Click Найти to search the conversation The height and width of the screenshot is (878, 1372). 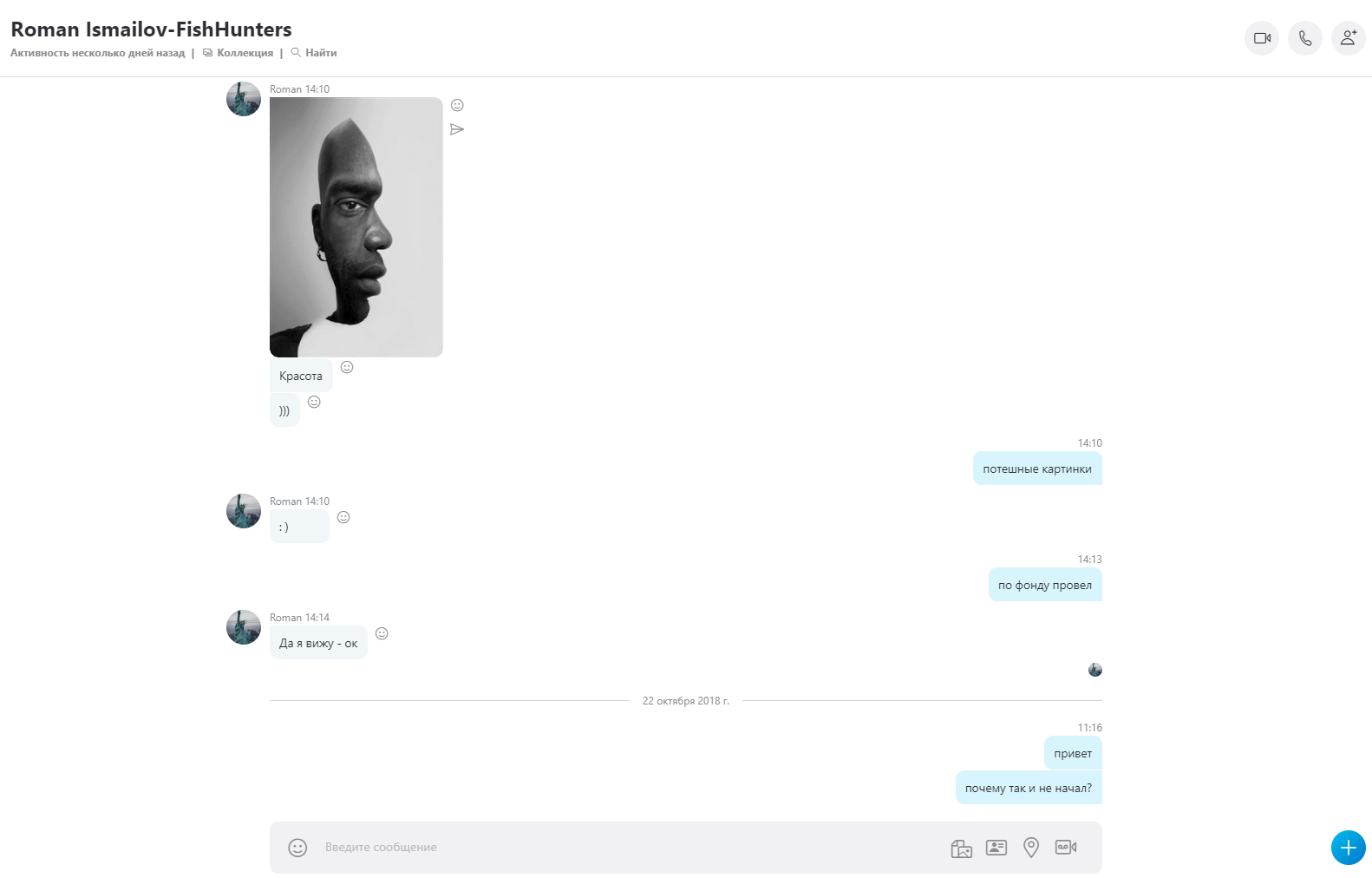(x=314, y=53)
